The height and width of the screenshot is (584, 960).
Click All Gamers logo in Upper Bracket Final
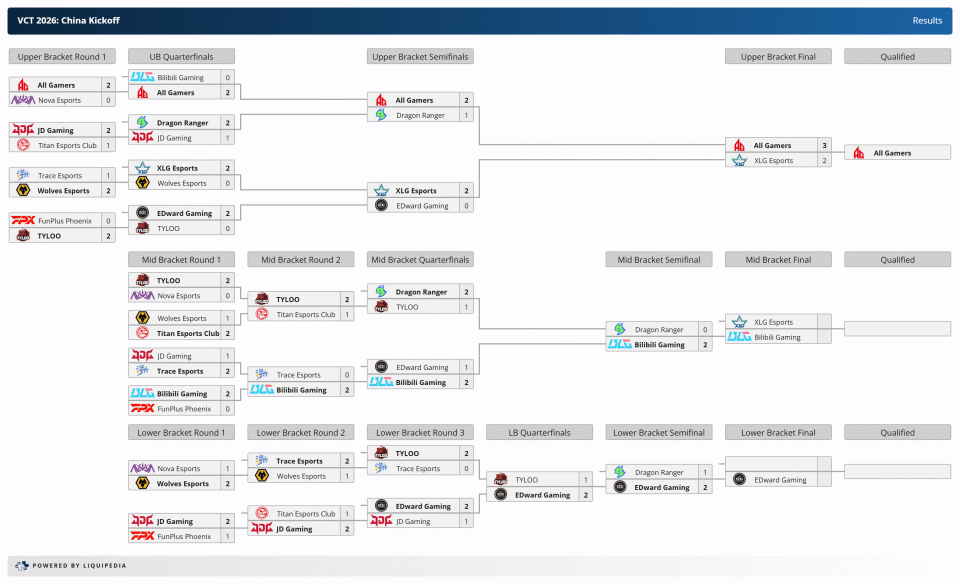(x=740, y=145)
